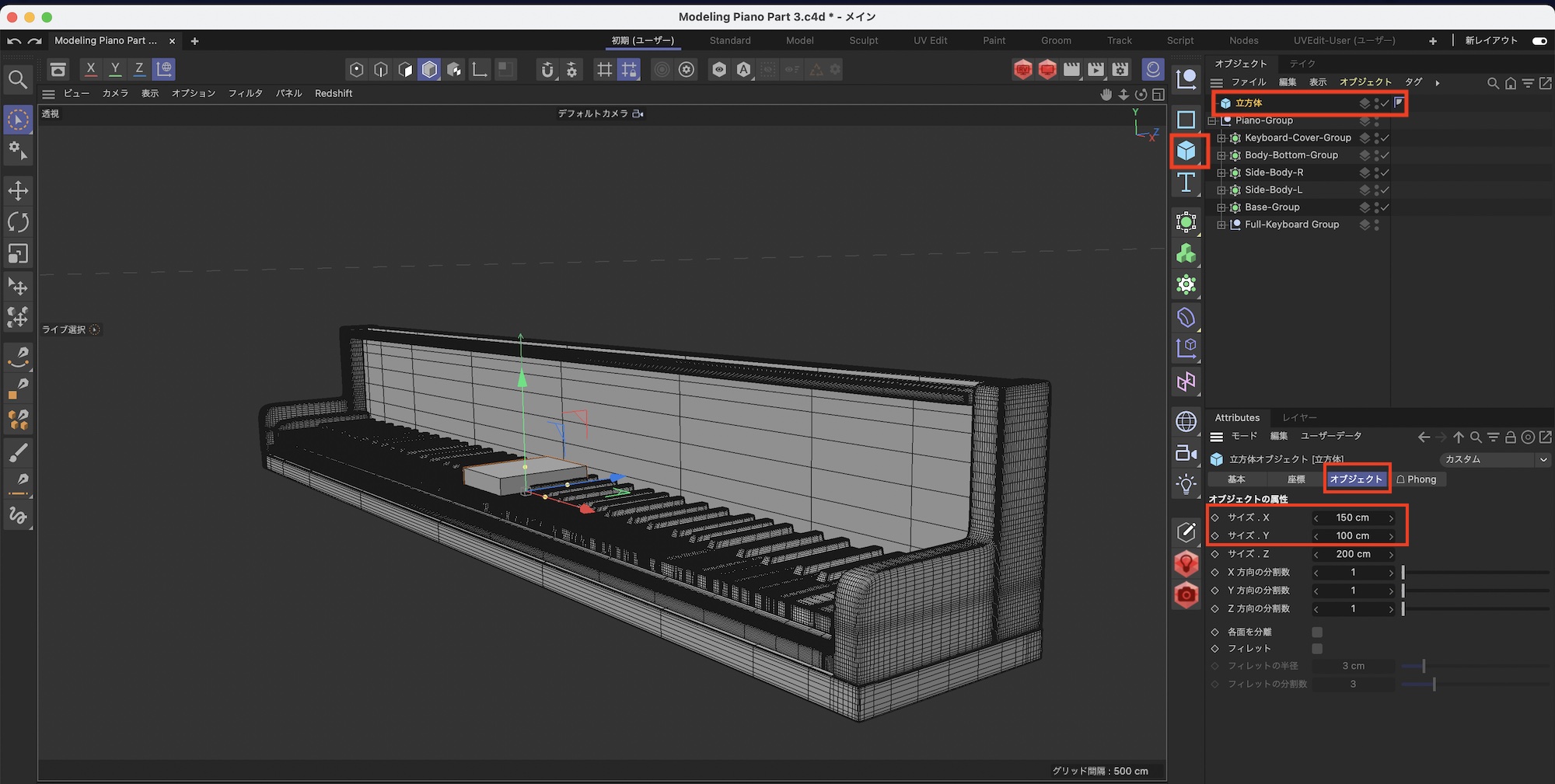Expand the Full-Keyboard Group tree item
The height and width of the screenshot is (784, 1555).
tap(1221, 225)
